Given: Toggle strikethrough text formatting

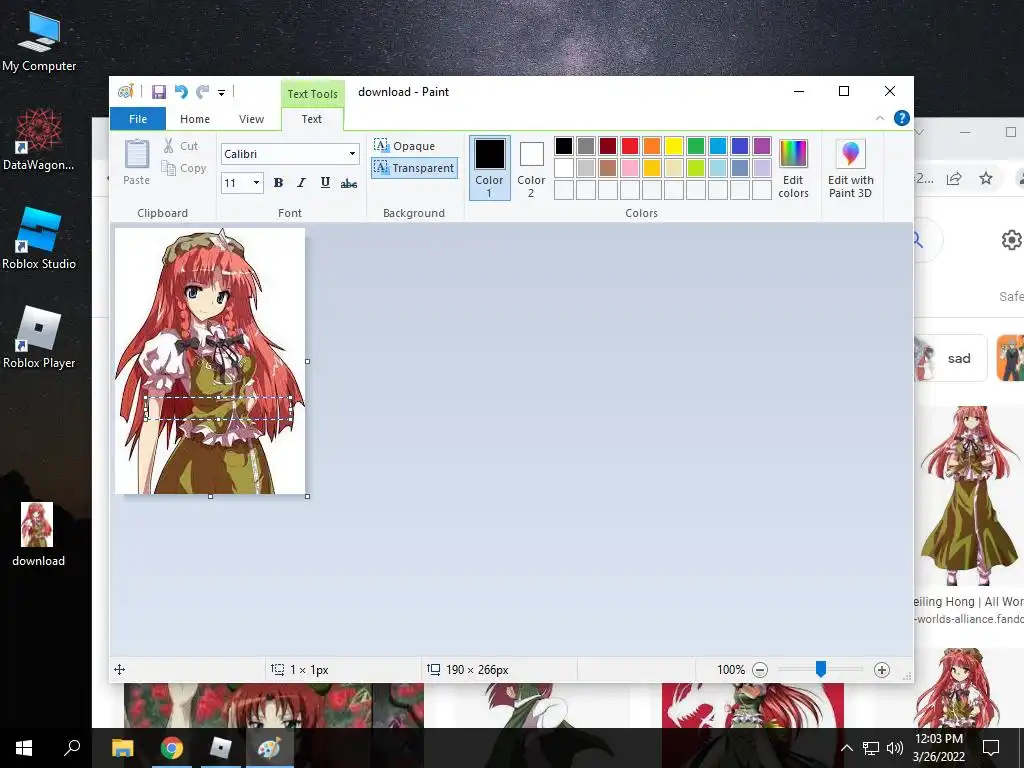Looking at the screenshot, I should tap(349, 184).
